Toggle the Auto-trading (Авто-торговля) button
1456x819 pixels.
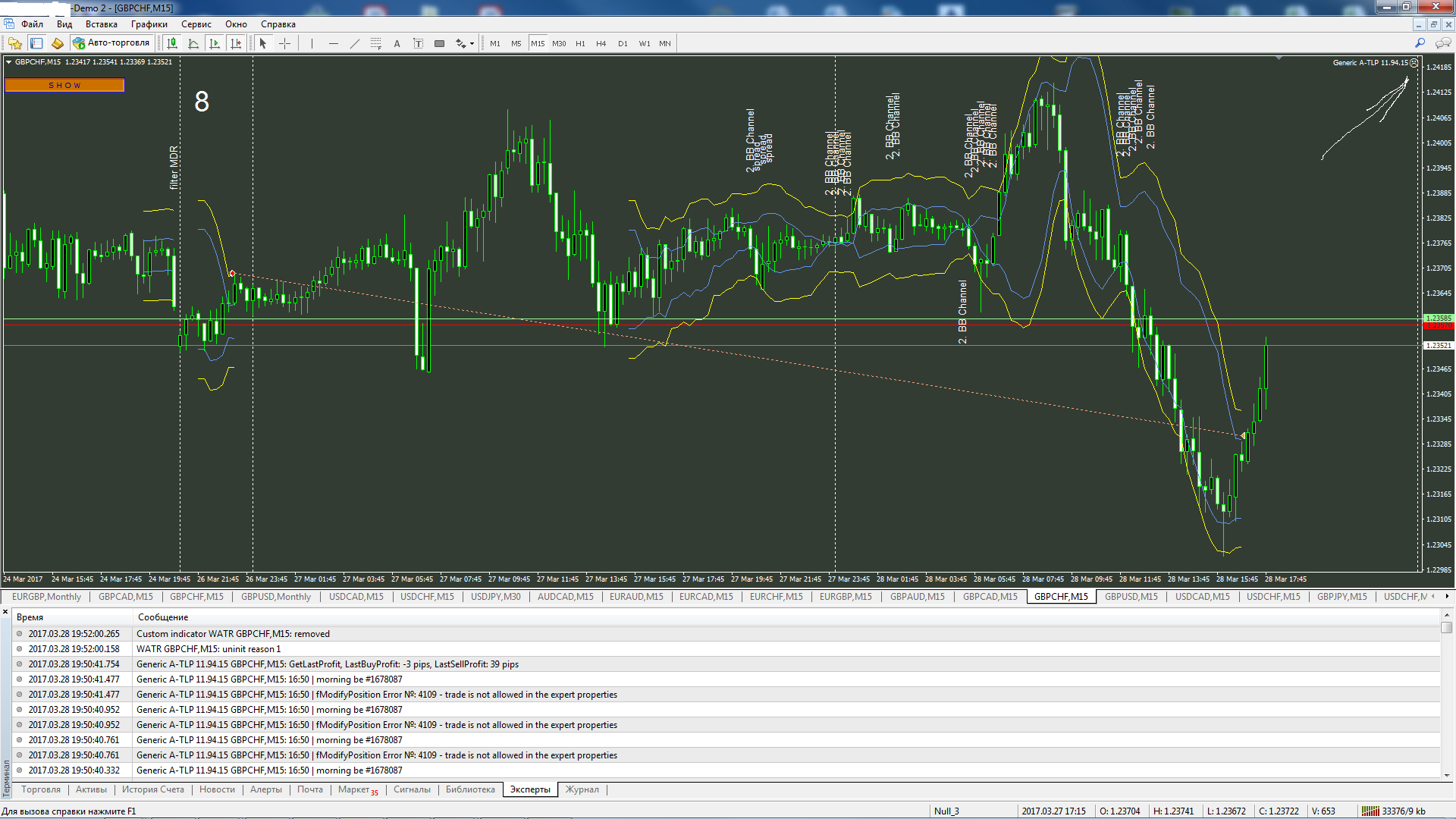tap(112, 43)
